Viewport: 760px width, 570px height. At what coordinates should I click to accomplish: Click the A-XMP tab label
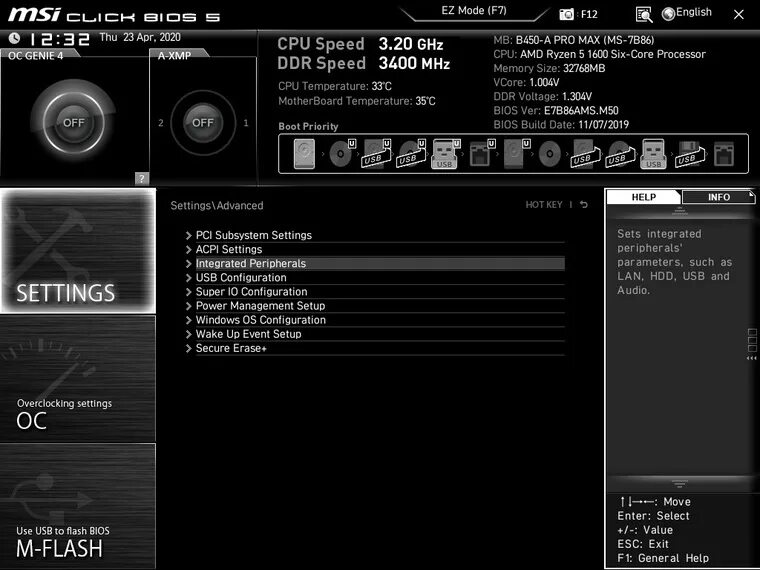pyautogui.click(x=174, y=55)
